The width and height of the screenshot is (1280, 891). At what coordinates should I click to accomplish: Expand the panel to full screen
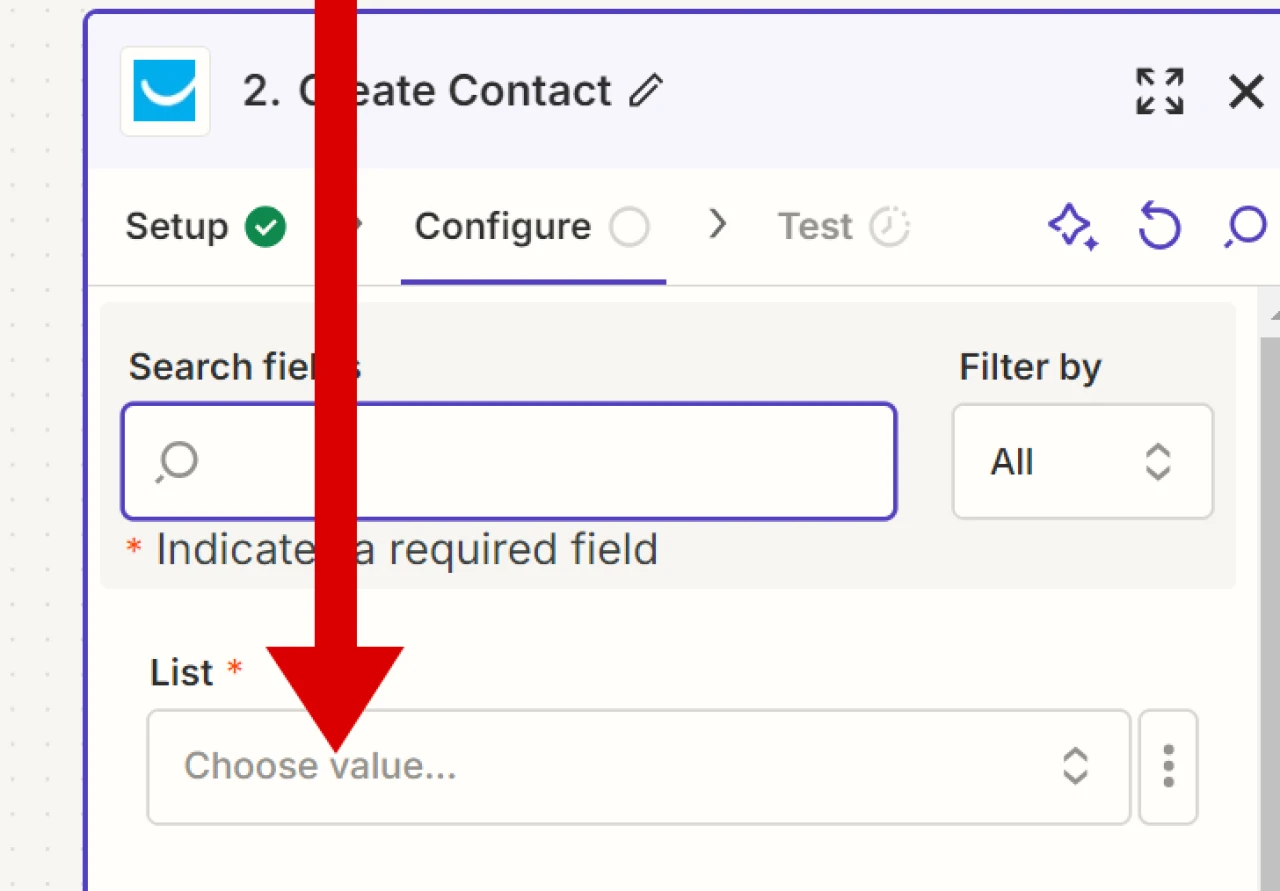click(x=1160, y=91)
